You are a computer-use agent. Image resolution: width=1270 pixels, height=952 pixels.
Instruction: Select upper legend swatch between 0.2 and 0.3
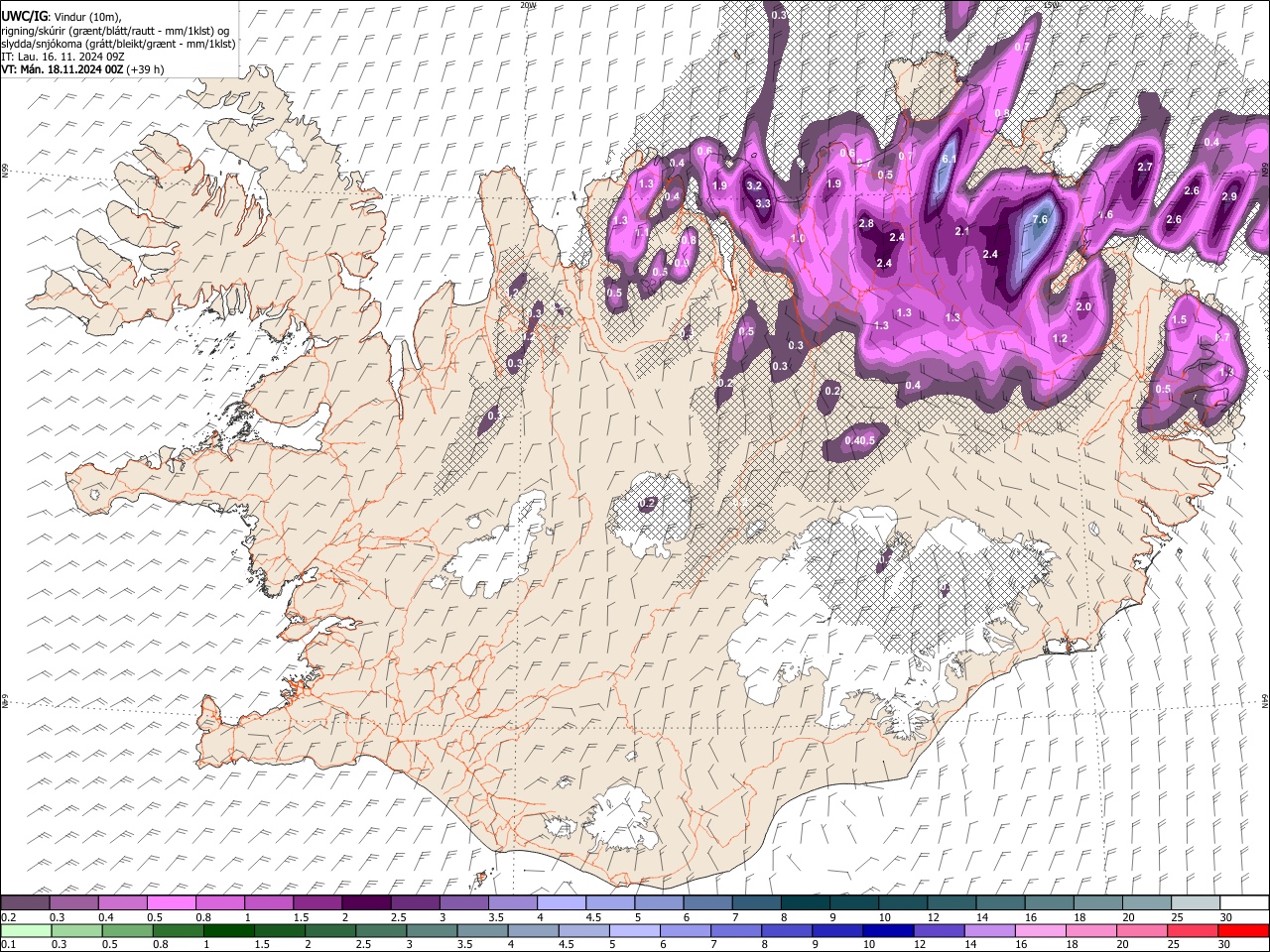[x=25, y=902]
